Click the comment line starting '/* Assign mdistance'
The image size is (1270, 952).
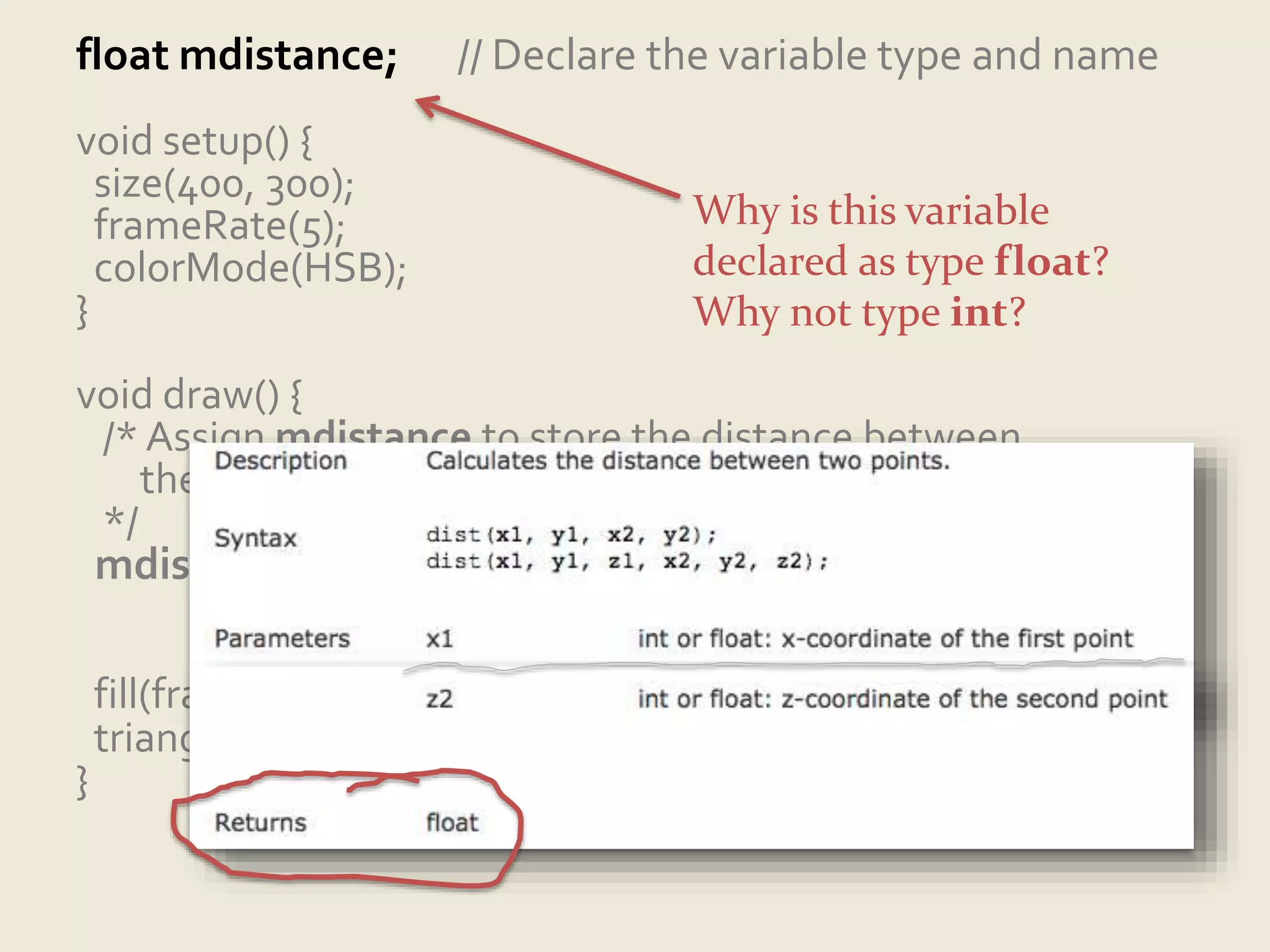pos(561,431)
